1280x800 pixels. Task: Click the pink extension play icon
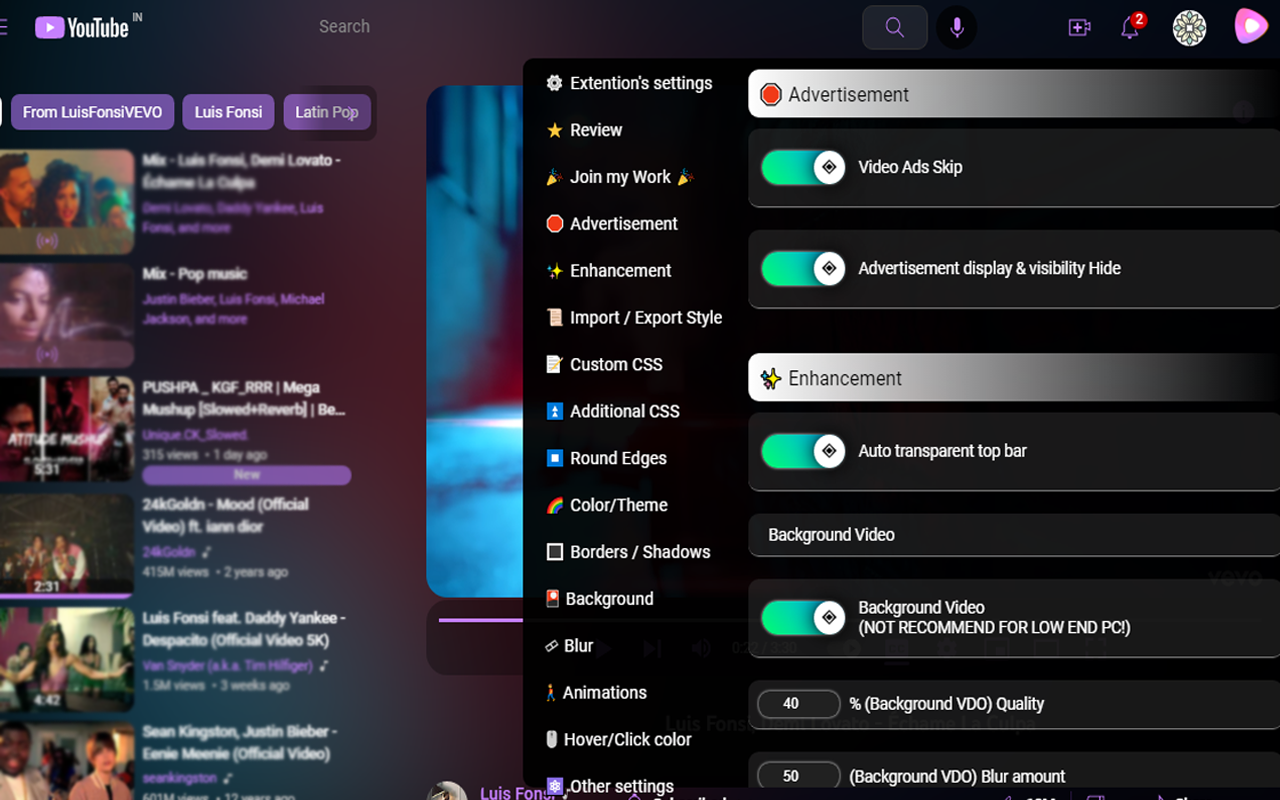(1250, 26)
